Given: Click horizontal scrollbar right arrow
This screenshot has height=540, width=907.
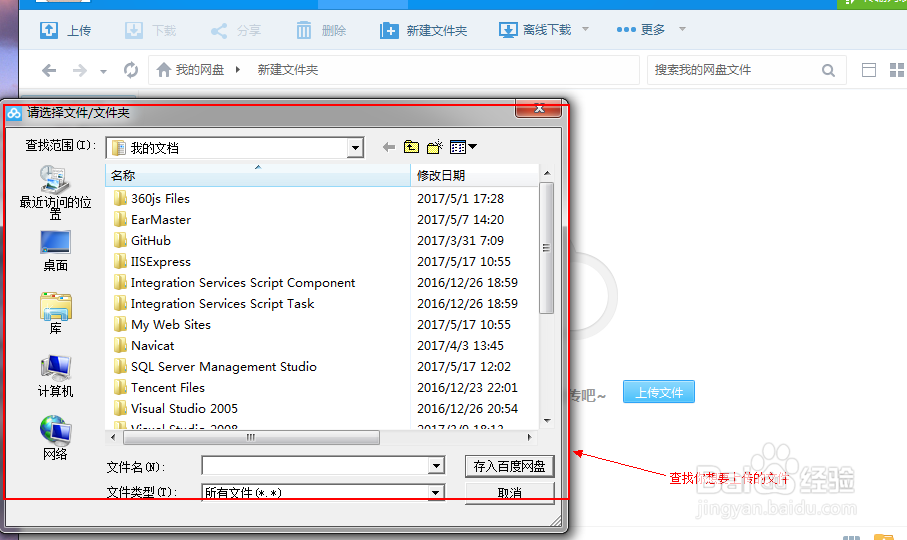Looking at the screenshot, I should (x=529, y=438).
